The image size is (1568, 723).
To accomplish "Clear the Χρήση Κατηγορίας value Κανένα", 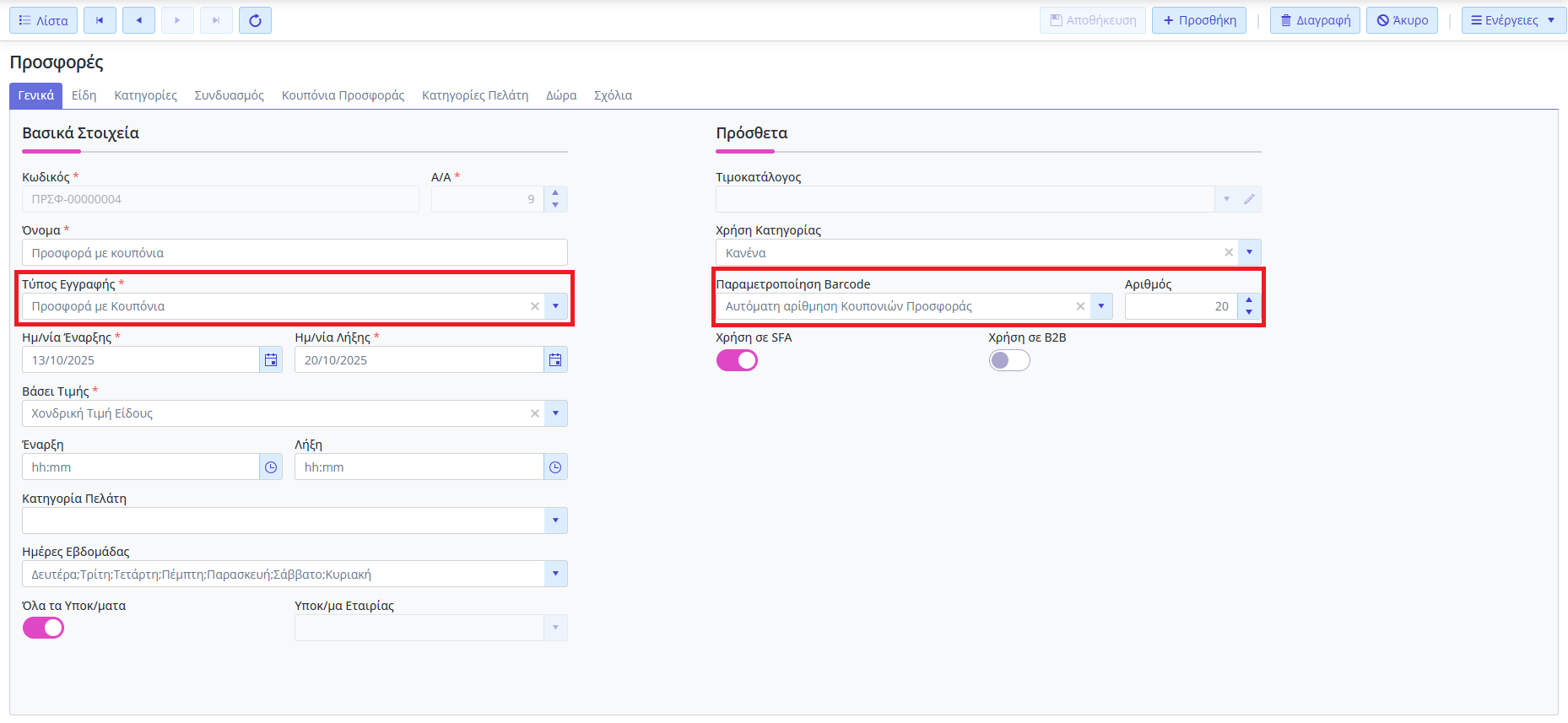I will (1229, 252).
